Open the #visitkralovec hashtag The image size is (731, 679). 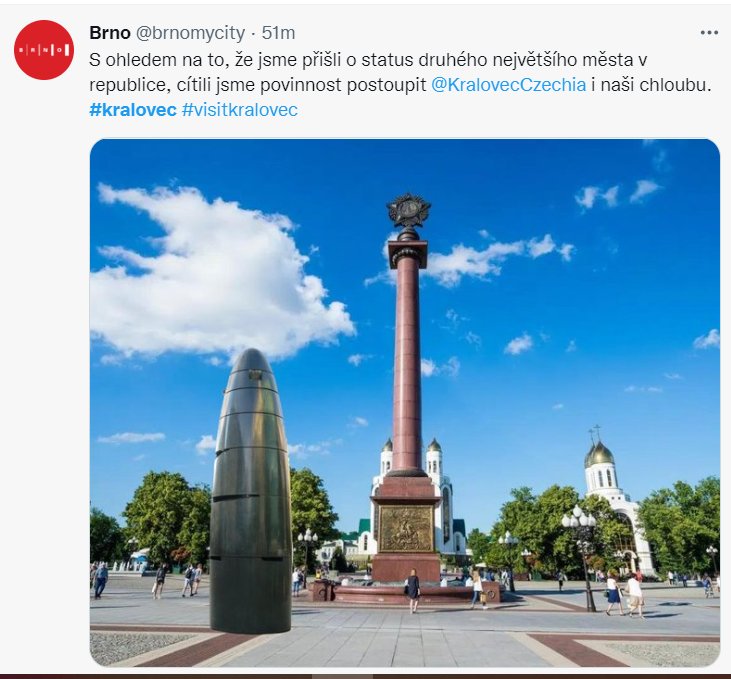tap(240, 110)
